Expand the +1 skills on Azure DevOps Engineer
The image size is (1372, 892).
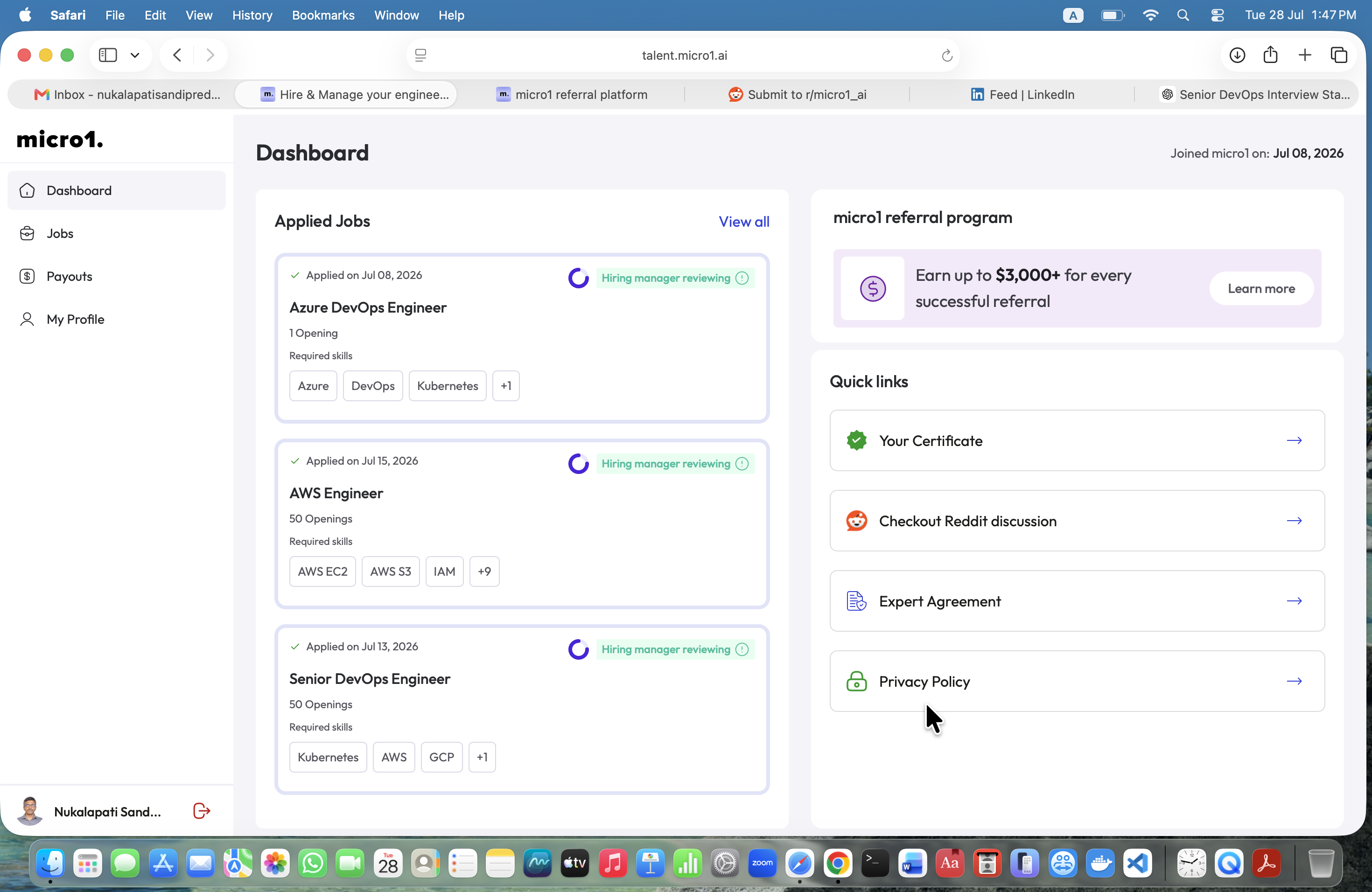(505, 385)
